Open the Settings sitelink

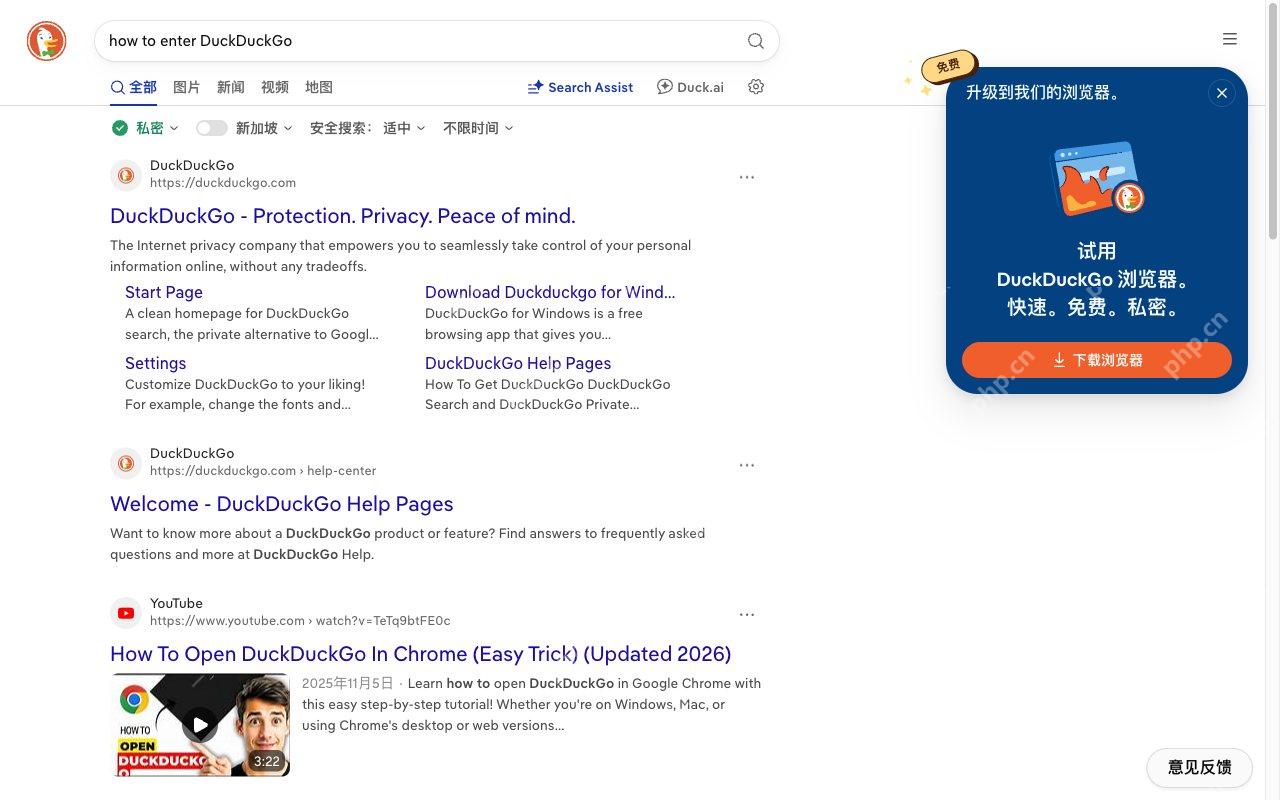pos(156,363)
